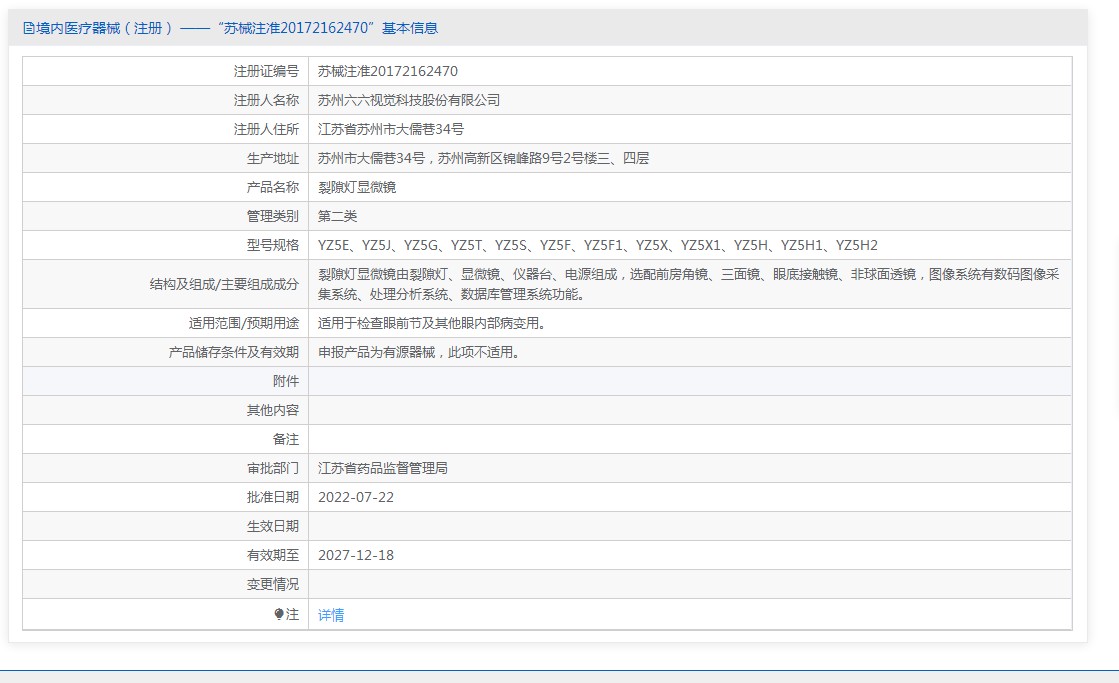This screenshot has height=683, width=1119.
Task: Click the 型号规格 label
Action: 273,245
